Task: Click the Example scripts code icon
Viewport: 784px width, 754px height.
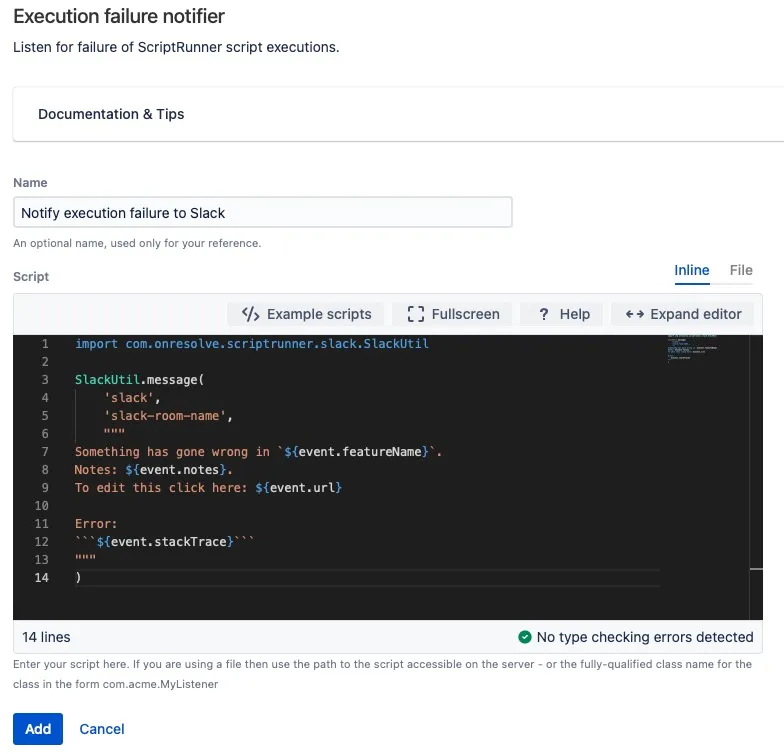Action: click(250, 314)
